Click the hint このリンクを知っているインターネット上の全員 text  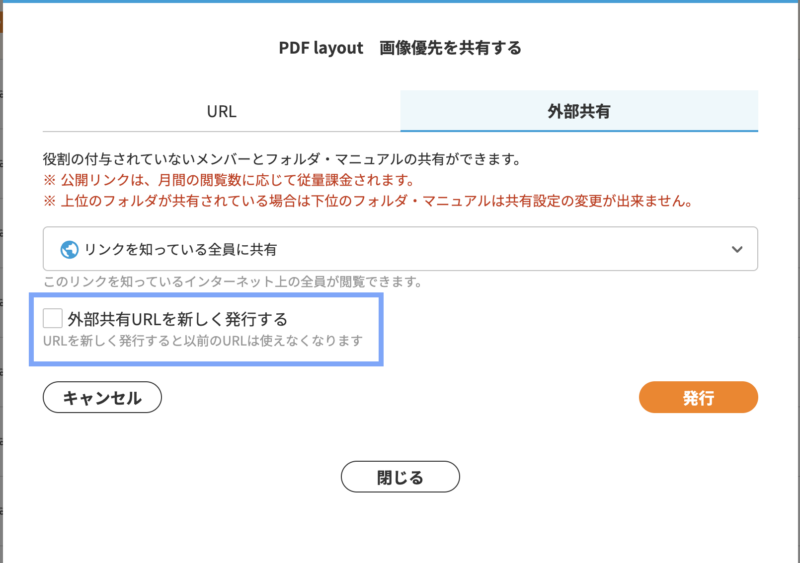(x=233, y=281)
